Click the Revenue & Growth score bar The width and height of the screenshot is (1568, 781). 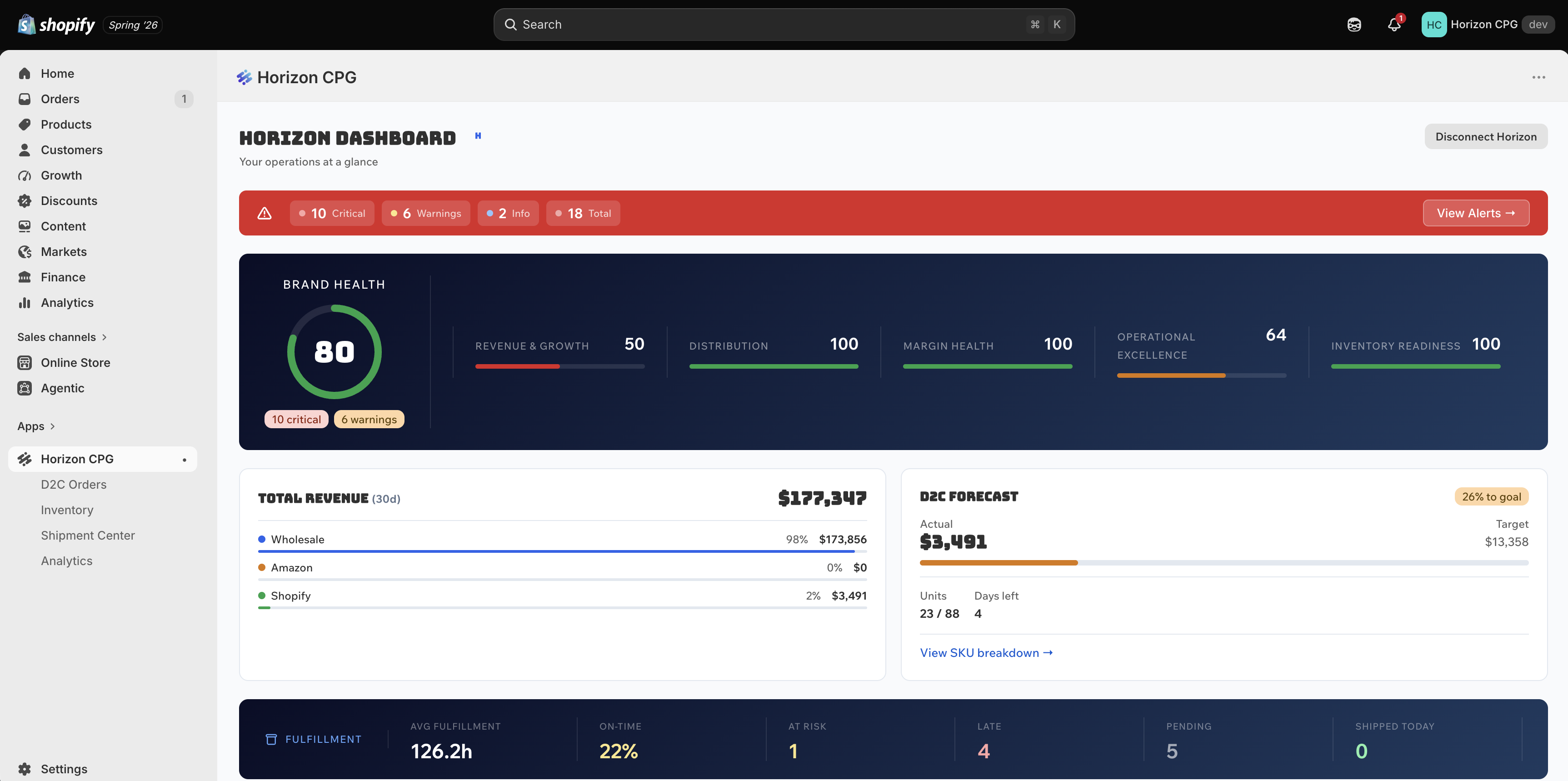click(559, 366)
